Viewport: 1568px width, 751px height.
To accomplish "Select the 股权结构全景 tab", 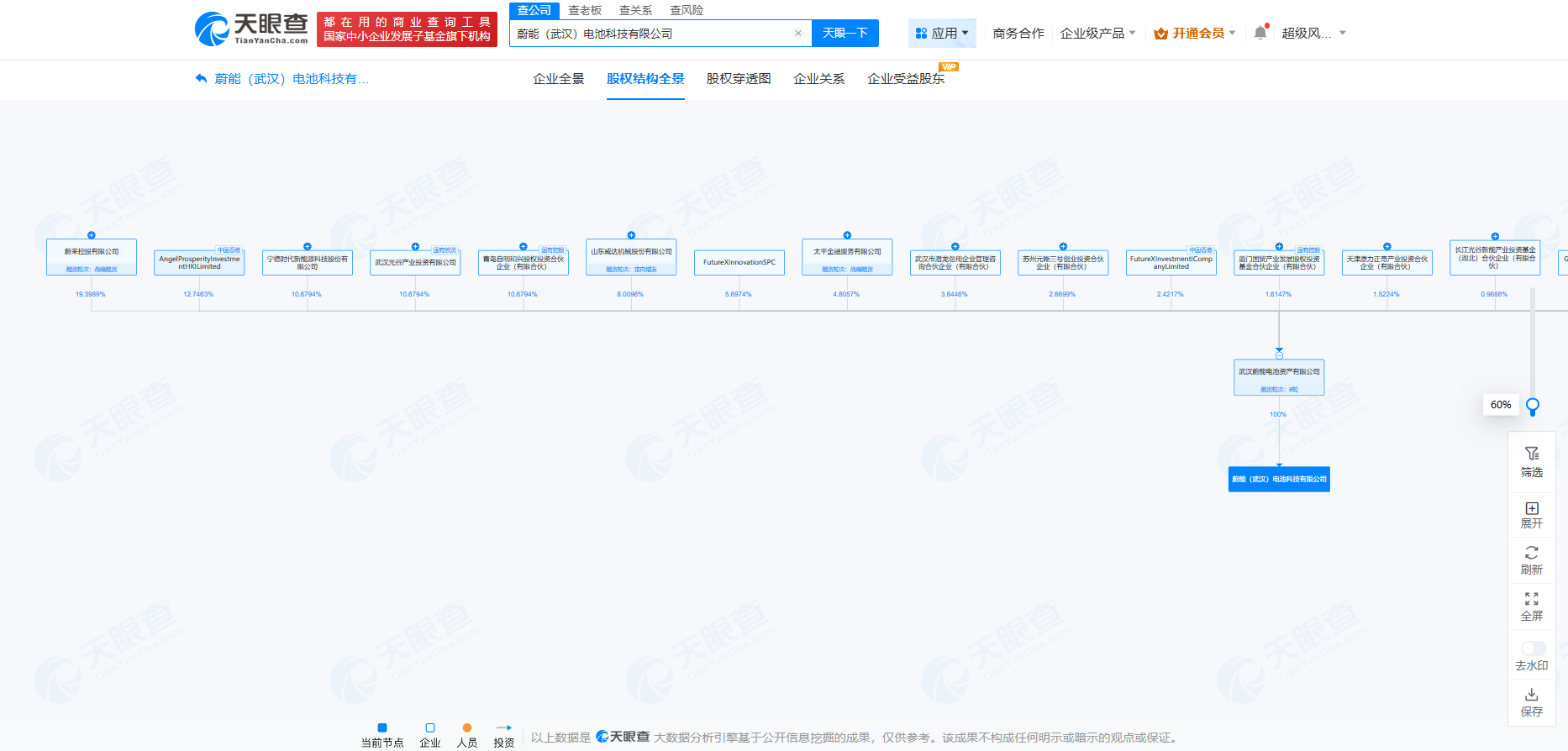I will tap(645, 79).
